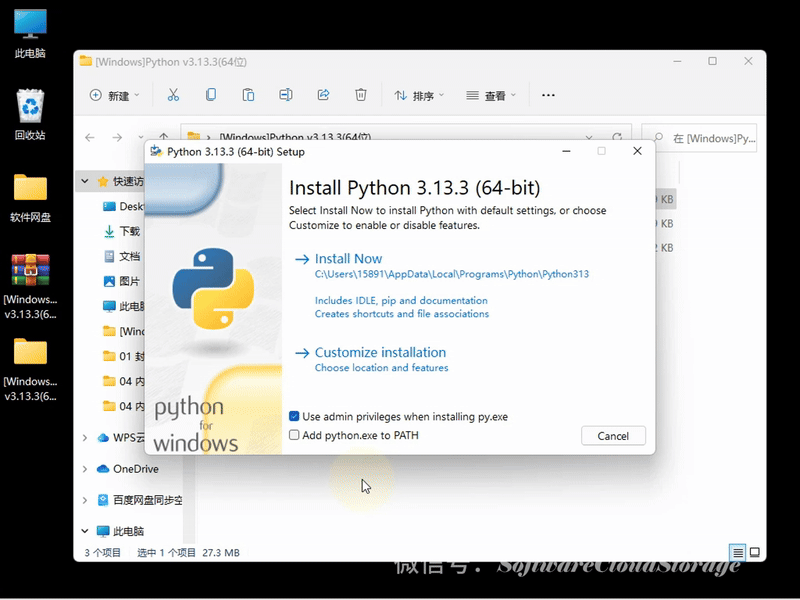Click the copy icon in Explorer toolbar
This screenshot has width=800, height=600.
point(210,95)
